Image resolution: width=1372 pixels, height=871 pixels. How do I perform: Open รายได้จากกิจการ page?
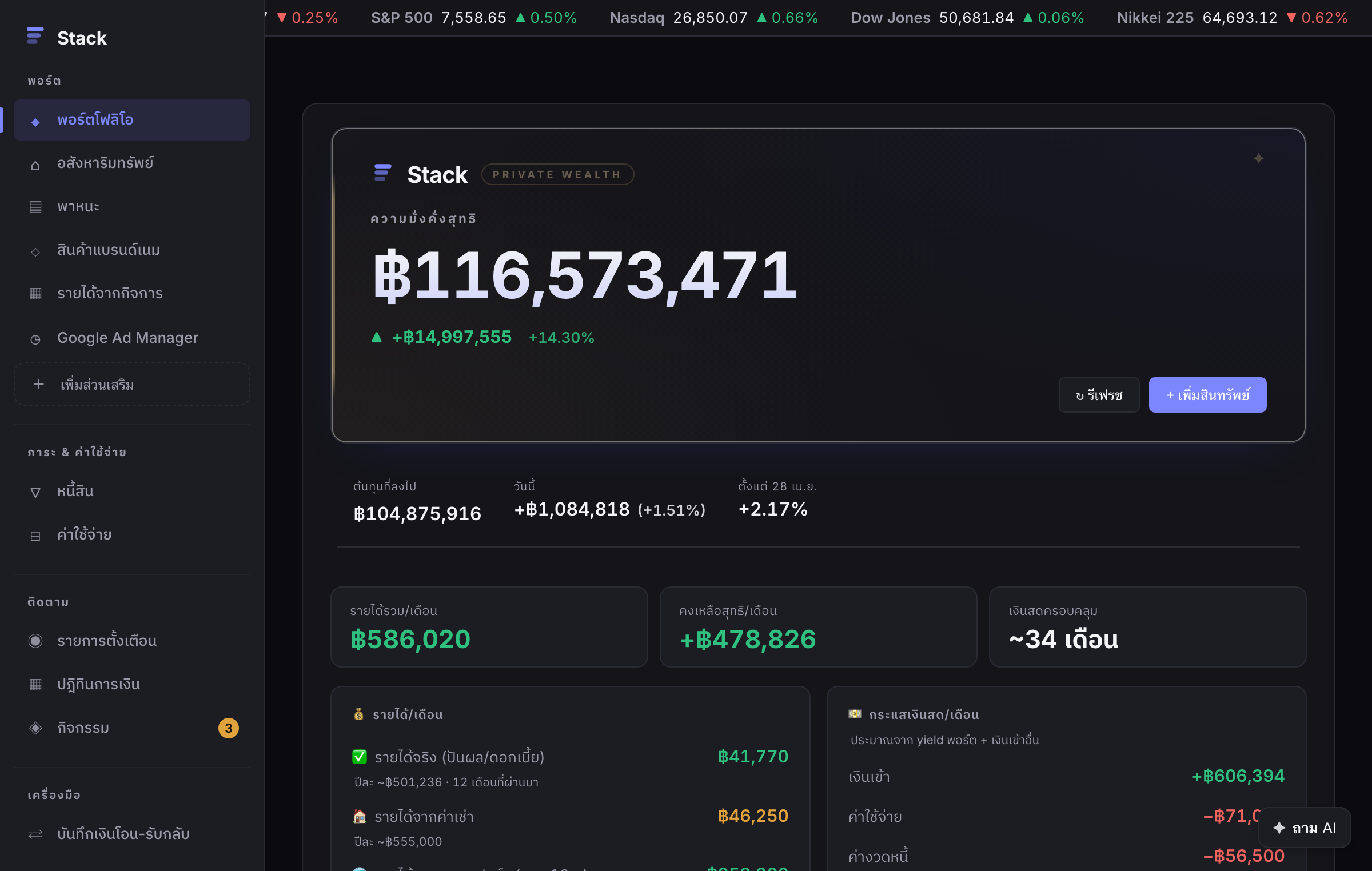132,294
